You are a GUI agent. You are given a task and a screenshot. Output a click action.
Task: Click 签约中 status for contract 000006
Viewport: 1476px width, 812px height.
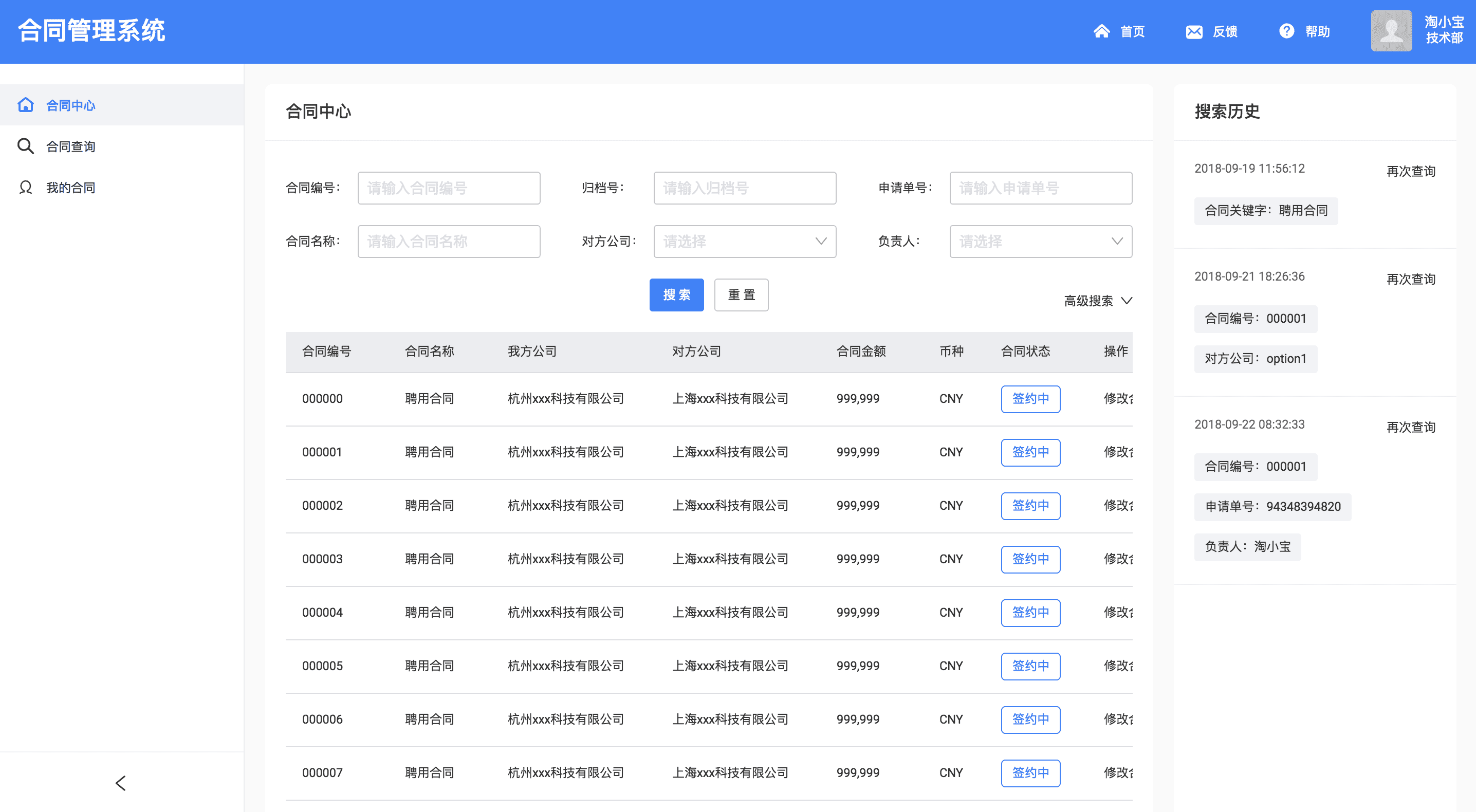pyautogui.click(x=1030, y=719)
